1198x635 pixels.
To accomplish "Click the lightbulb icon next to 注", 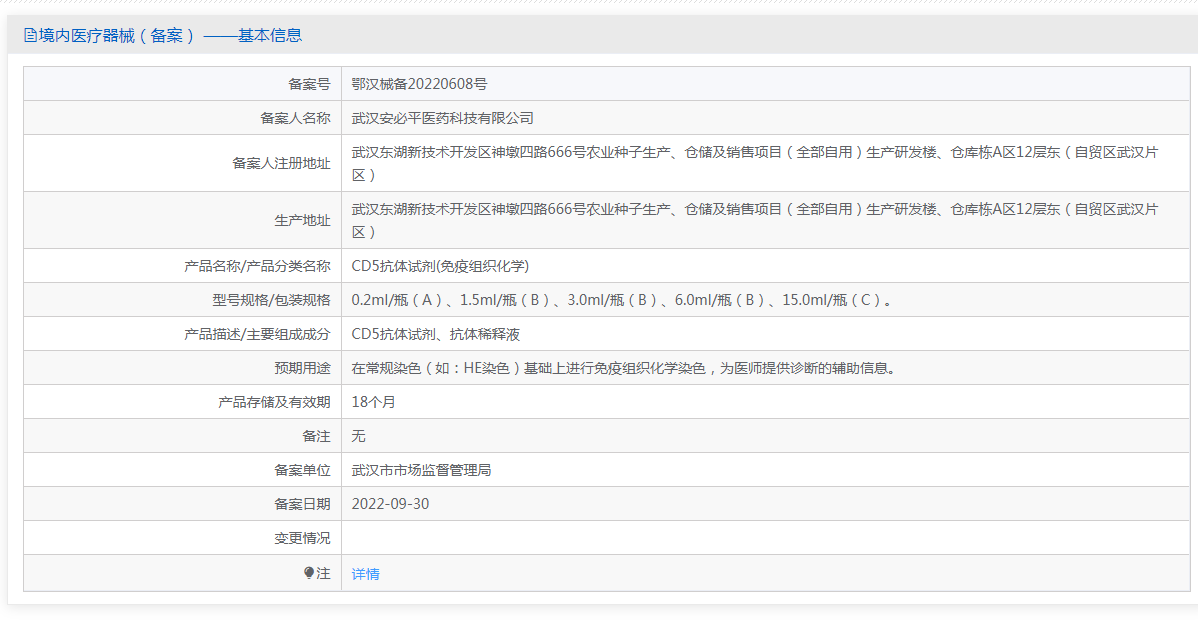I will (x=309, y=573).
